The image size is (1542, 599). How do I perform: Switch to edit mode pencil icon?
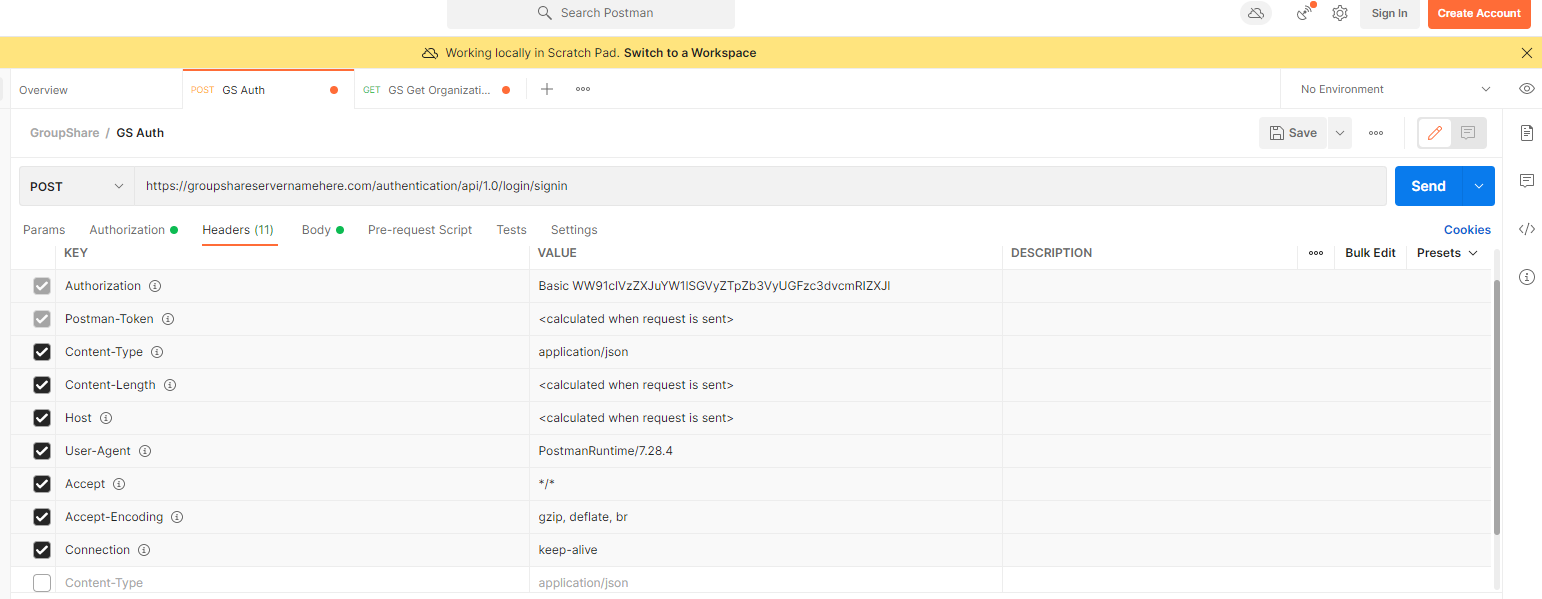coord(1435,133)
